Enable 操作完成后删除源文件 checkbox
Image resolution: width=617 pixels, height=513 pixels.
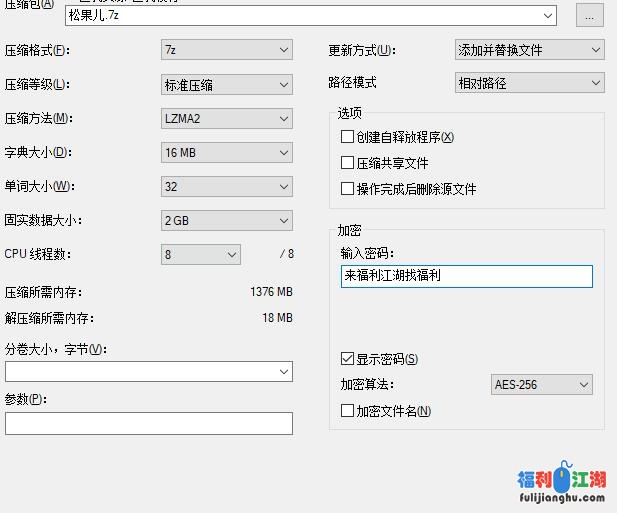[348, 189]
